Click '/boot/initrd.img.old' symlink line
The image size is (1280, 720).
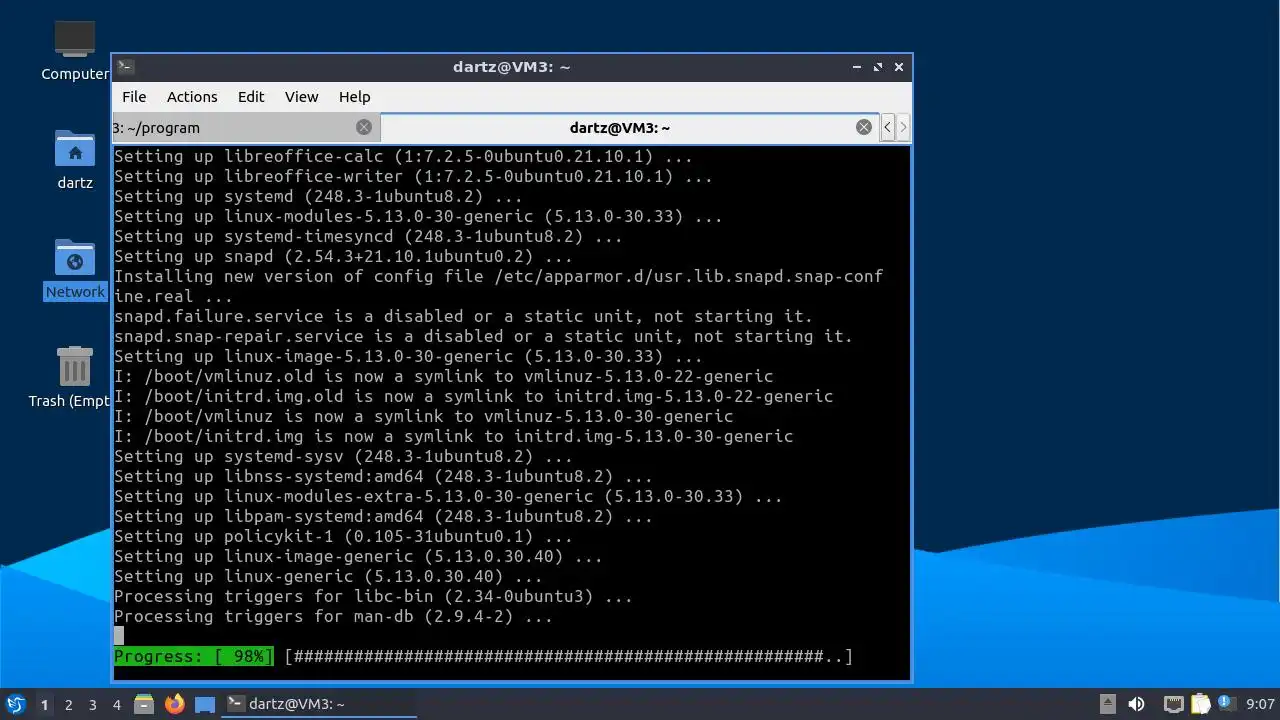[x=473, y=396]
